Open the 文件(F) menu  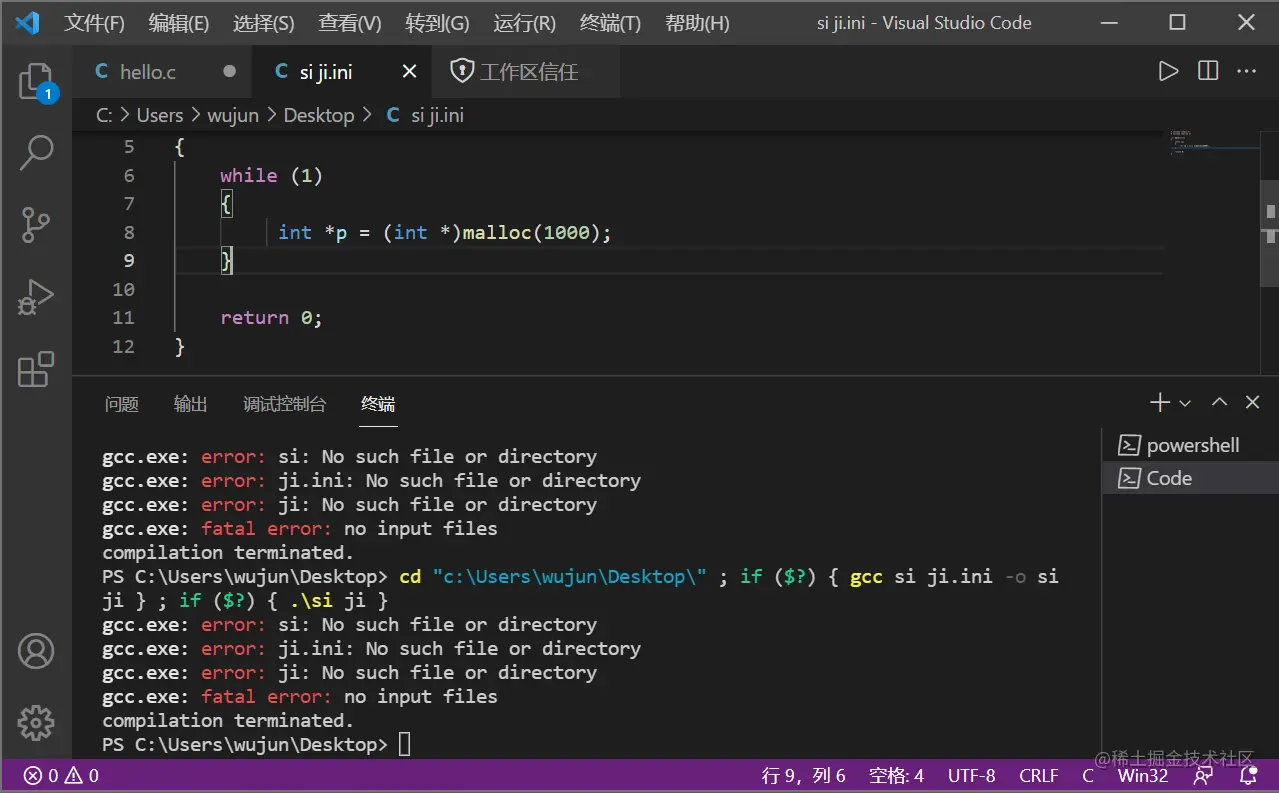94,23
